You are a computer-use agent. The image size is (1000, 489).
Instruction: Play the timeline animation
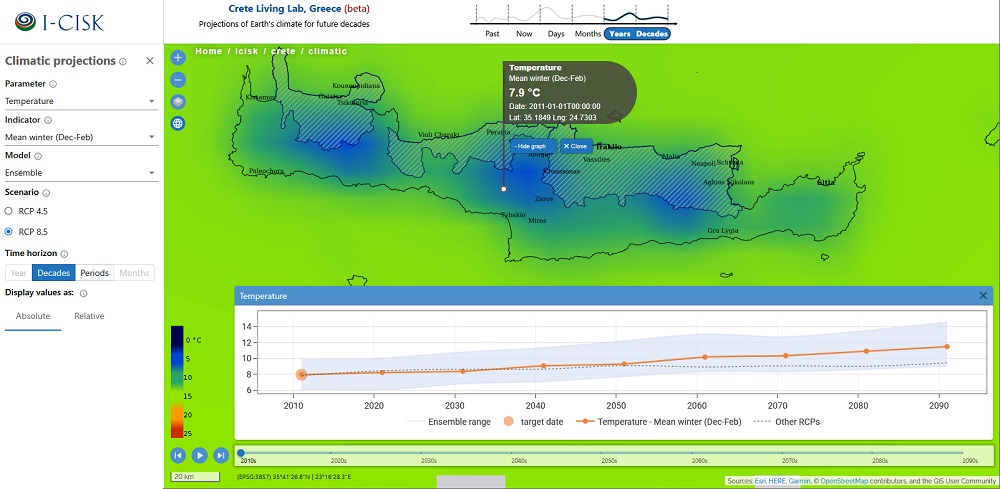200,455
